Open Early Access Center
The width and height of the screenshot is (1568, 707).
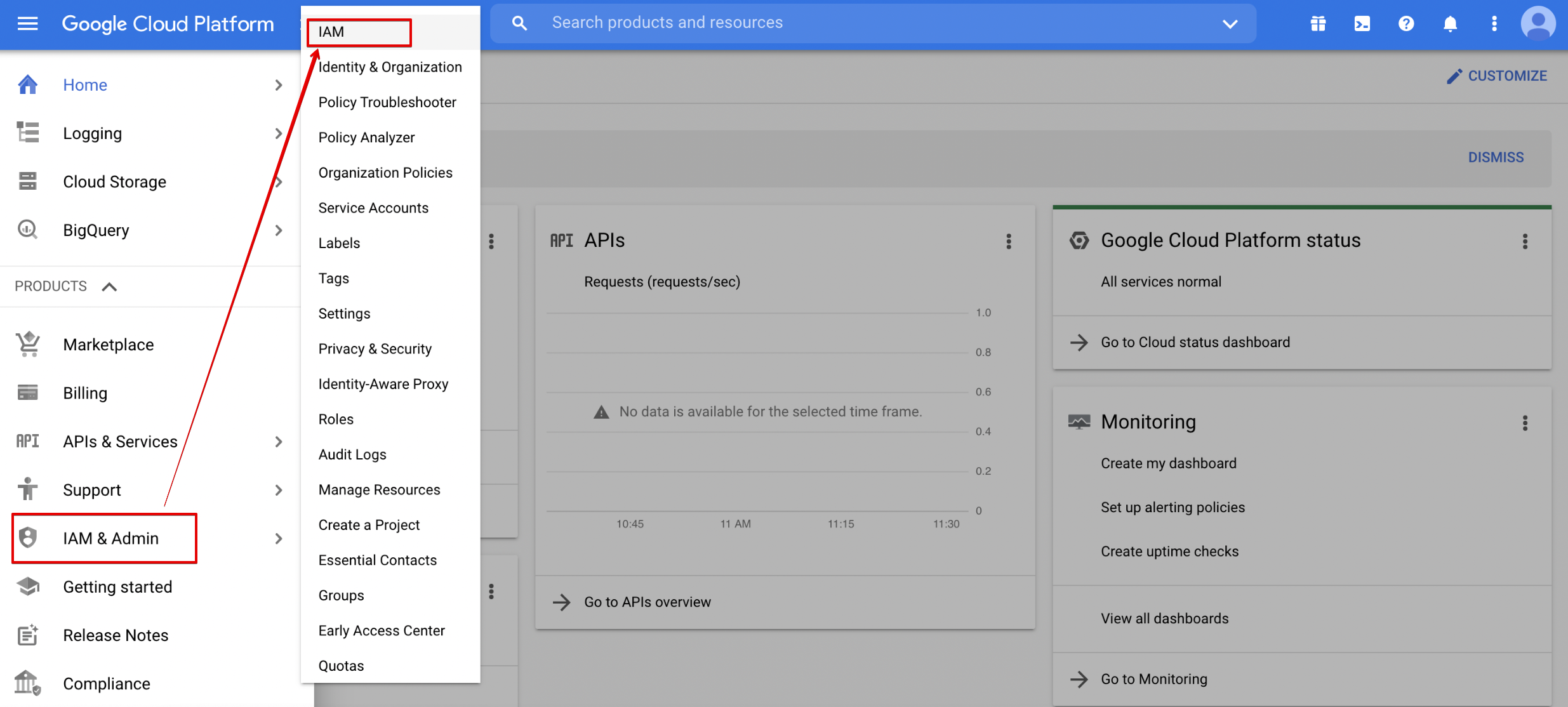pos(390,630)
